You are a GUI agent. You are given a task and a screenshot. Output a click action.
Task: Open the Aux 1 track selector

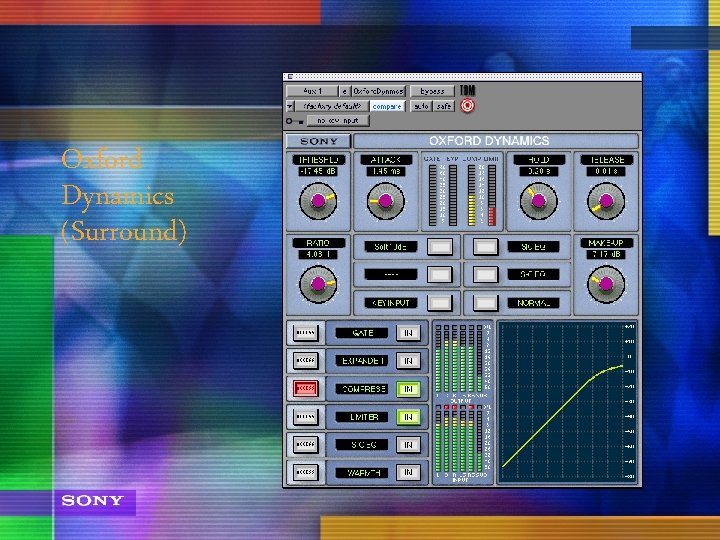point(312,91)
